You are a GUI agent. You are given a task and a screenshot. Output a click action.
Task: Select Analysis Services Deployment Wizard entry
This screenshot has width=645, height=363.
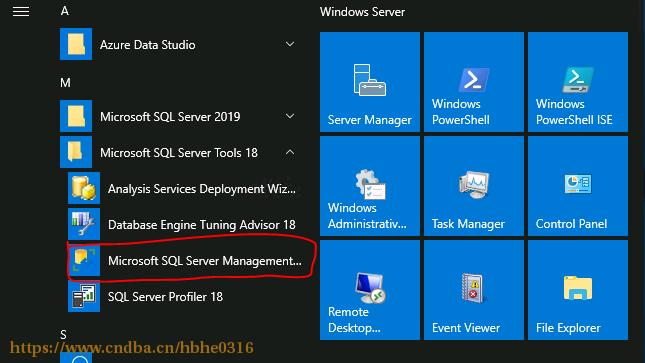[182, 188]
